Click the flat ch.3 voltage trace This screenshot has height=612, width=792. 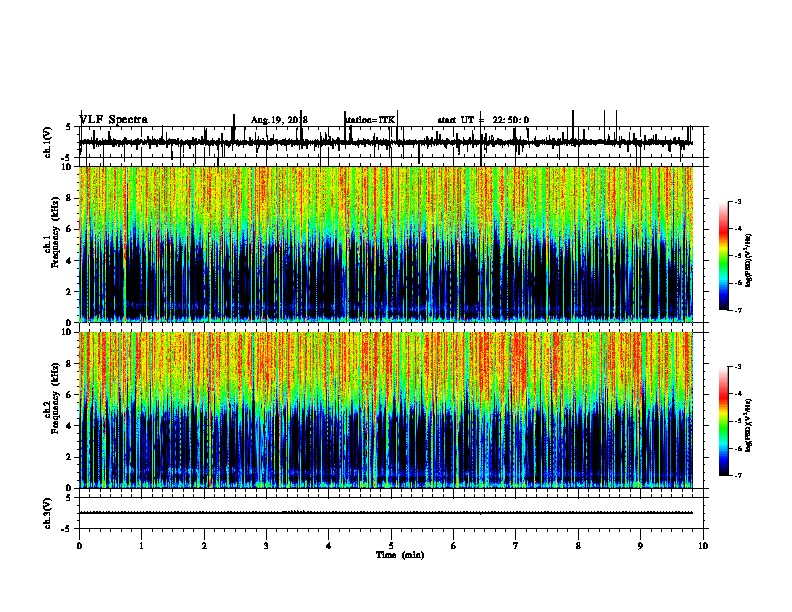point(386,513)
